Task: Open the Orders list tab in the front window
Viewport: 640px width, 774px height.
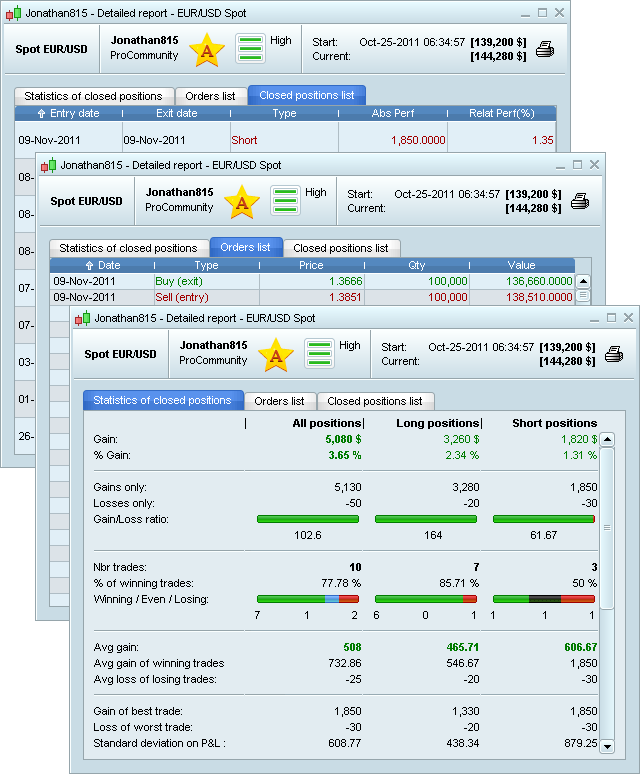Action: 279,401
